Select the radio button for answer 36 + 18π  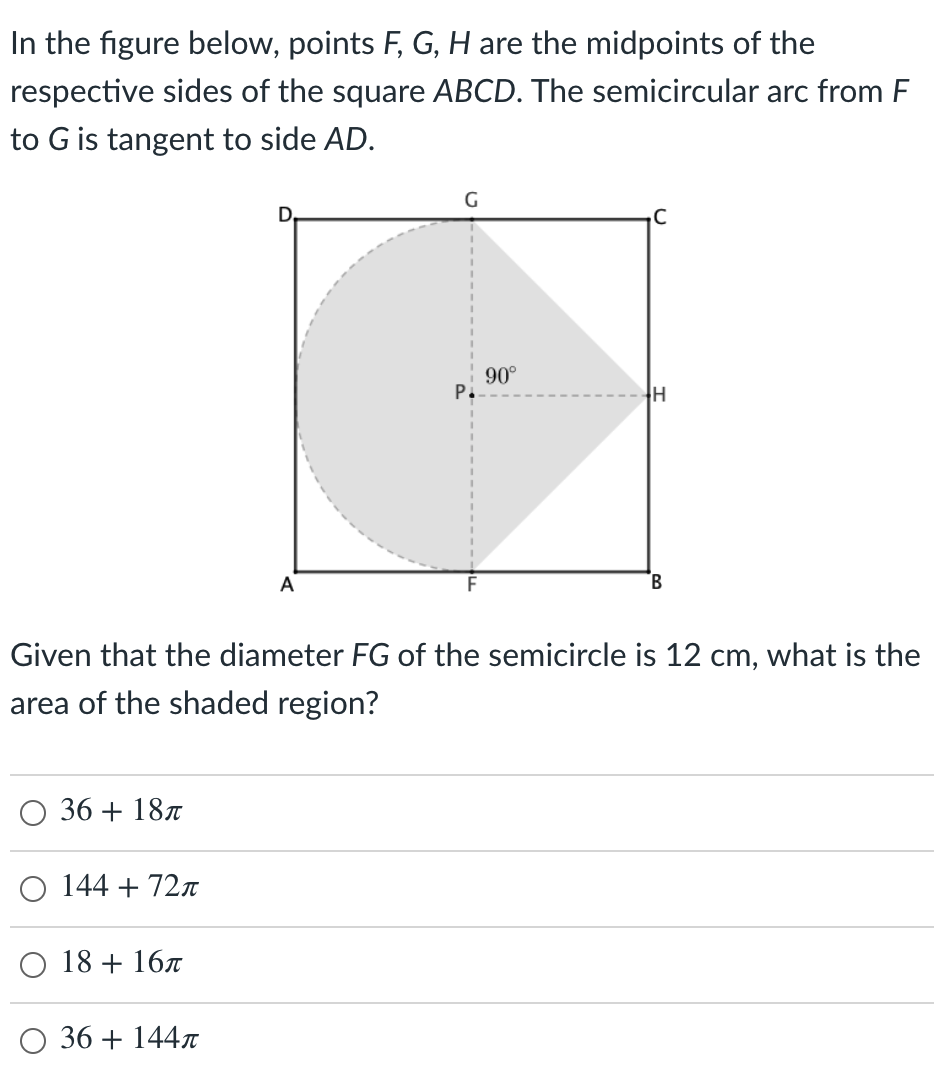(x=31, y=813)
